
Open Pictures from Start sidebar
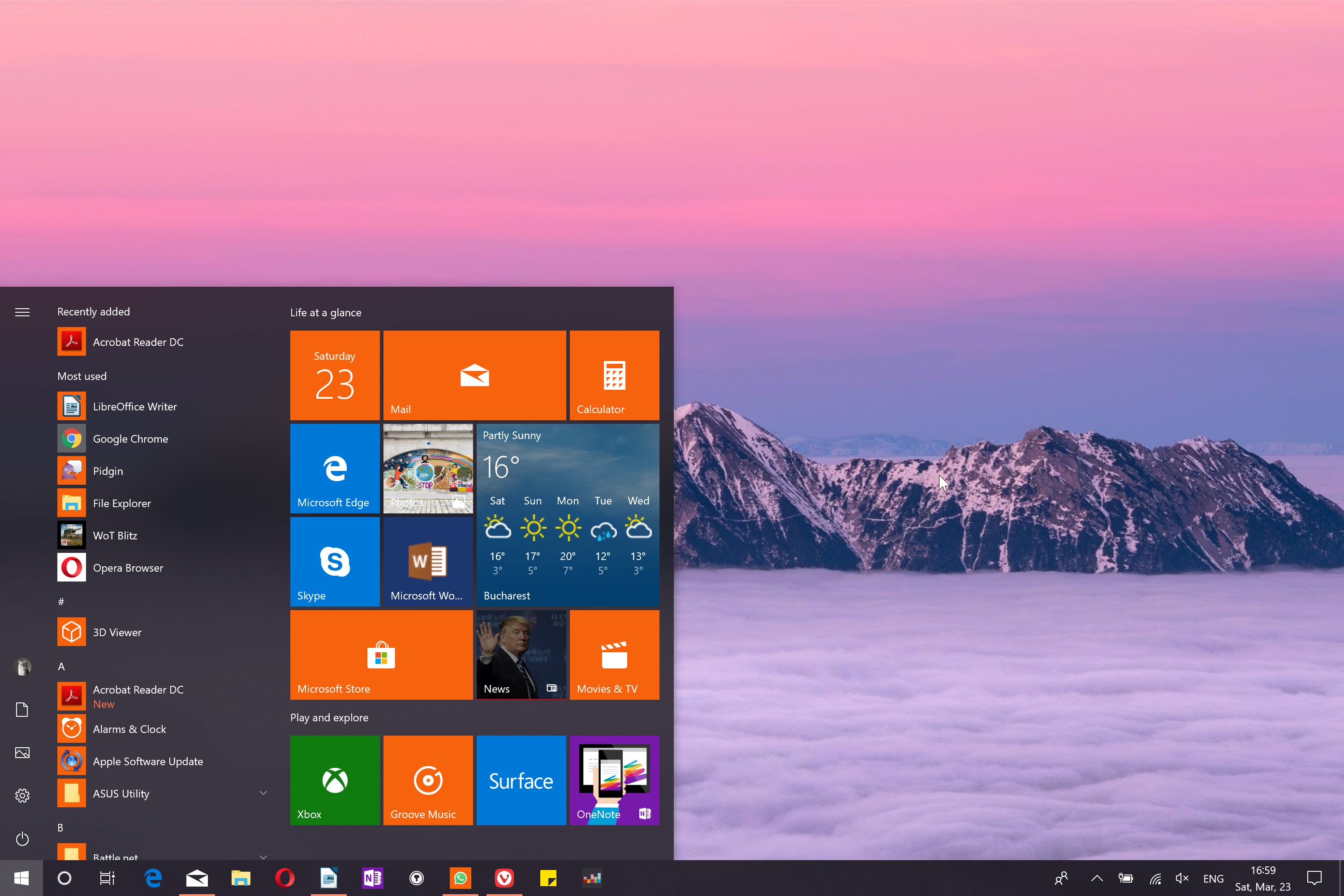(22, 753)
